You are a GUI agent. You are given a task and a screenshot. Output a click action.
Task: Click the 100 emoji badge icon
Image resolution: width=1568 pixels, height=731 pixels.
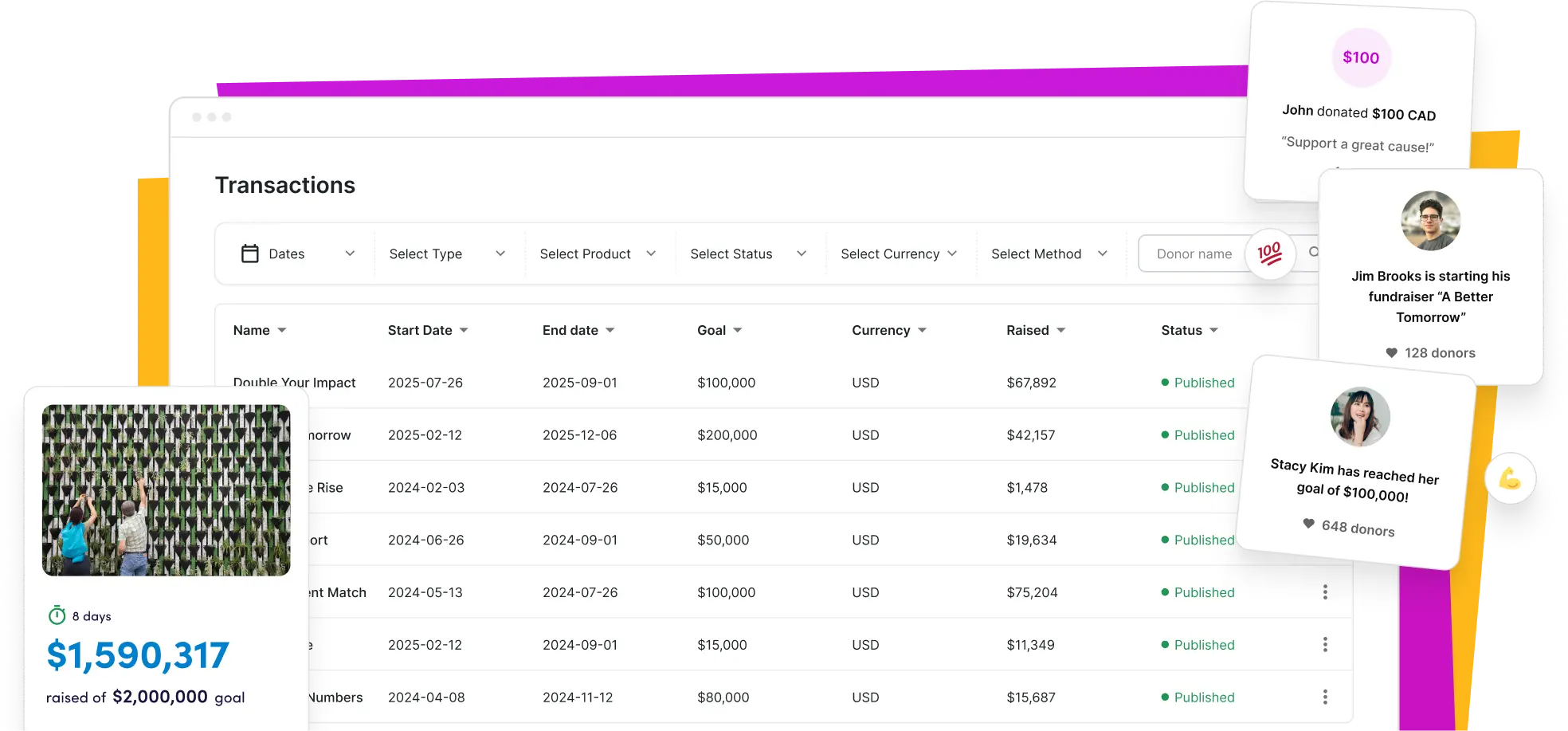point(1269,254)
